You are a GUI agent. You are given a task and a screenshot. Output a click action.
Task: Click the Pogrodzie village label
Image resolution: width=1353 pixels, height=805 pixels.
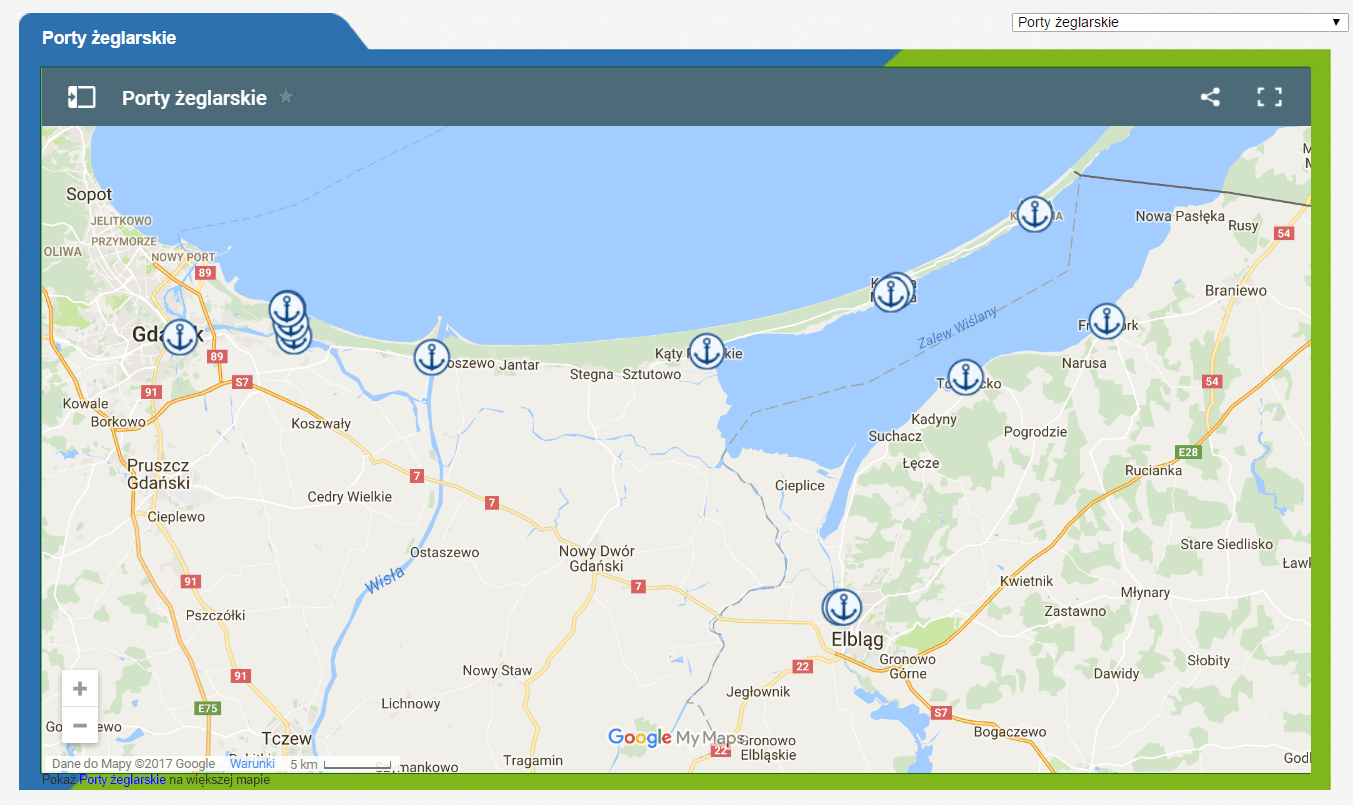coord(1035,432)
